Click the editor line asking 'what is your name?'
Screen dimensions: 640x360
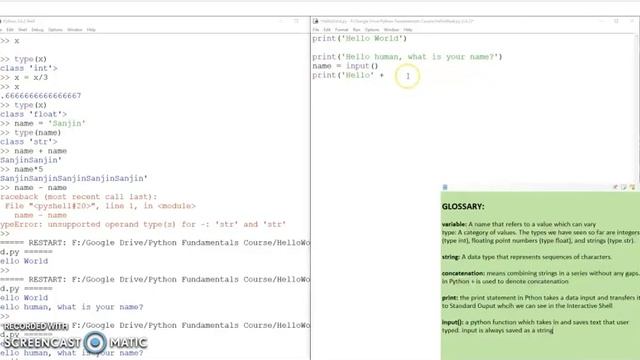(x=407, y=57)
